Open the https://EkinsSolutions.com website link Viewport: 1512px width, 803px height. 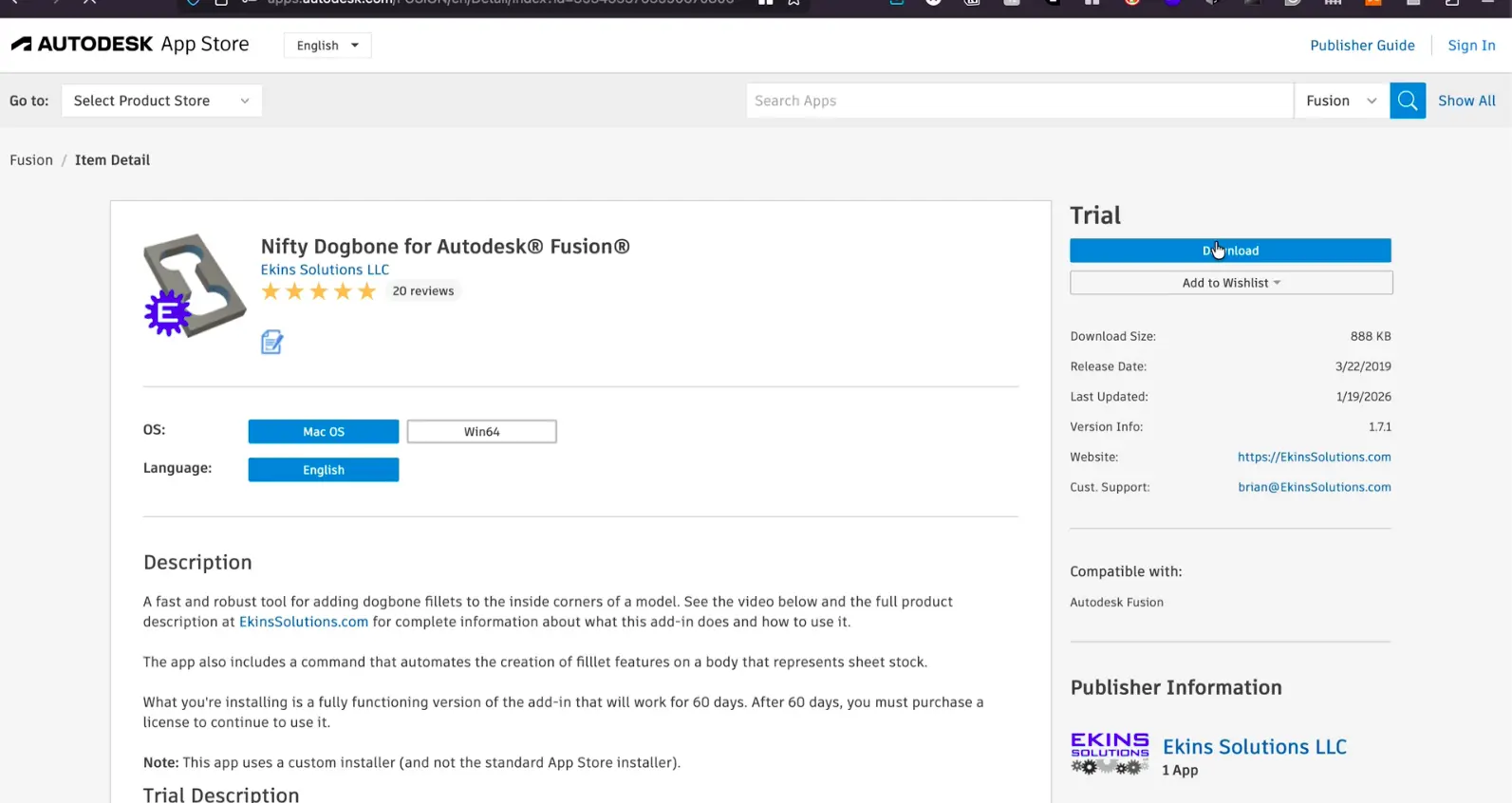1315,458
